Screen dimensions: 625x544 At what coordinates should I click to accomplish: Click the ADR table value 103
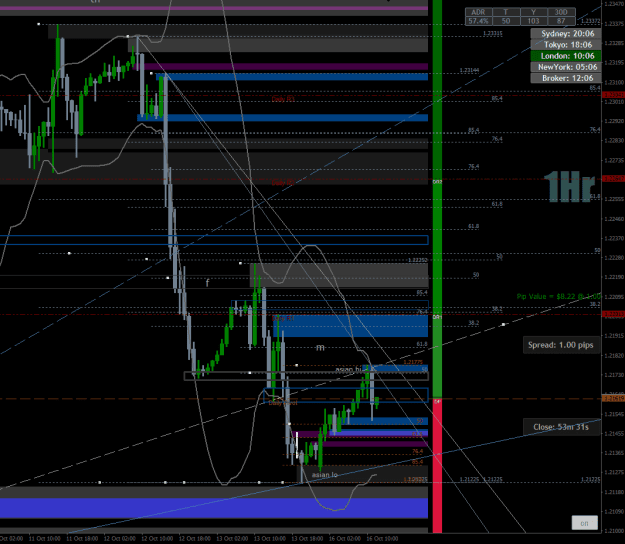coord(533,21)
